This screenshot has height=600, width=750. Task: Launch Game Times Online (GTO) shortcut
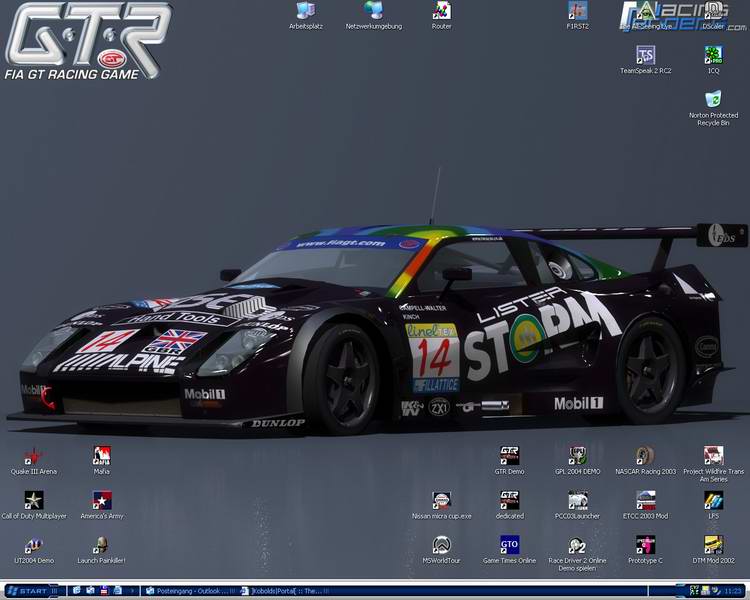coord(509,550)
